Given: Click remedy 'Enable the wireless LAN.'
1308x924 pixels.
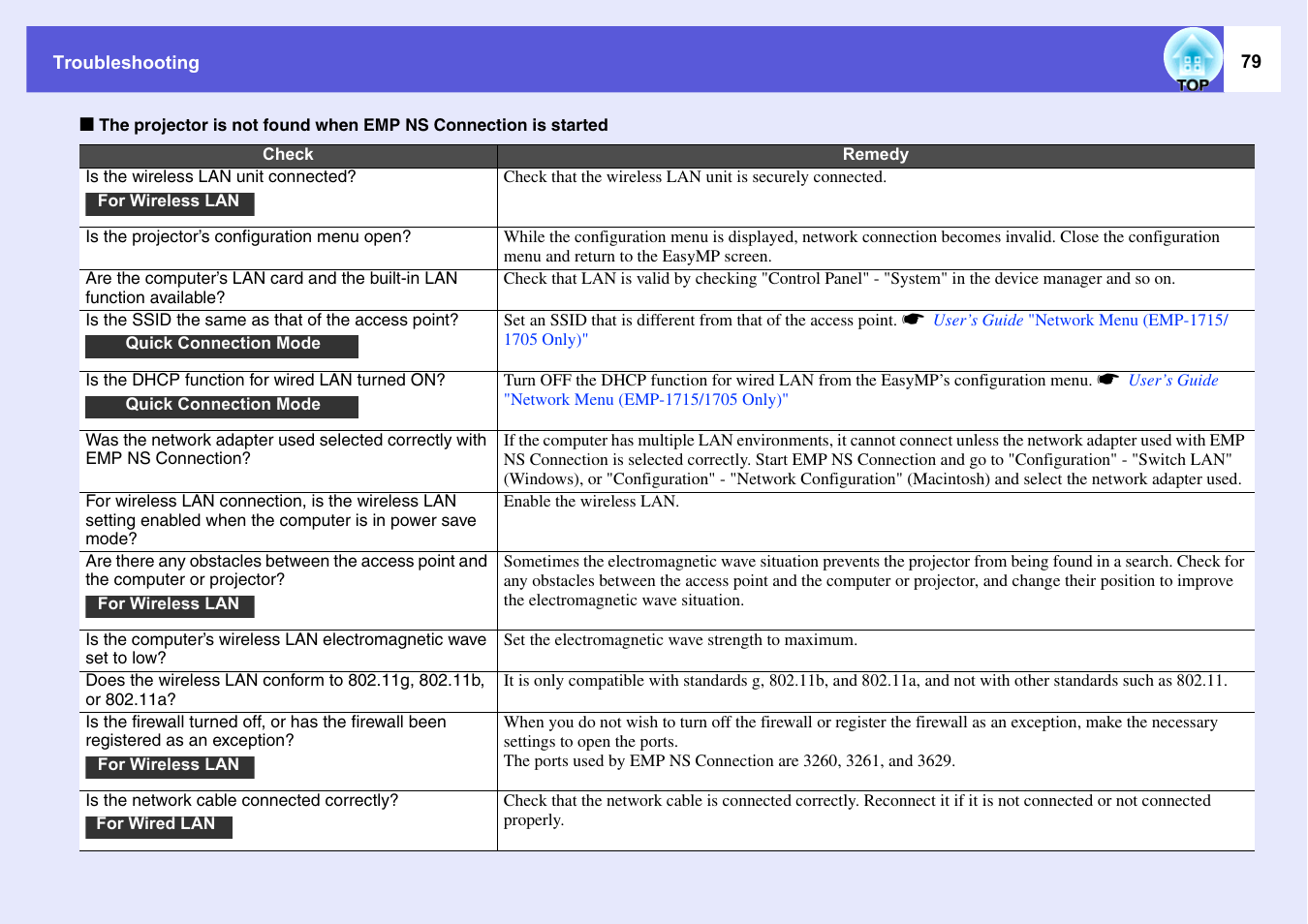Looking at the screenshot, I should point(591,502).
